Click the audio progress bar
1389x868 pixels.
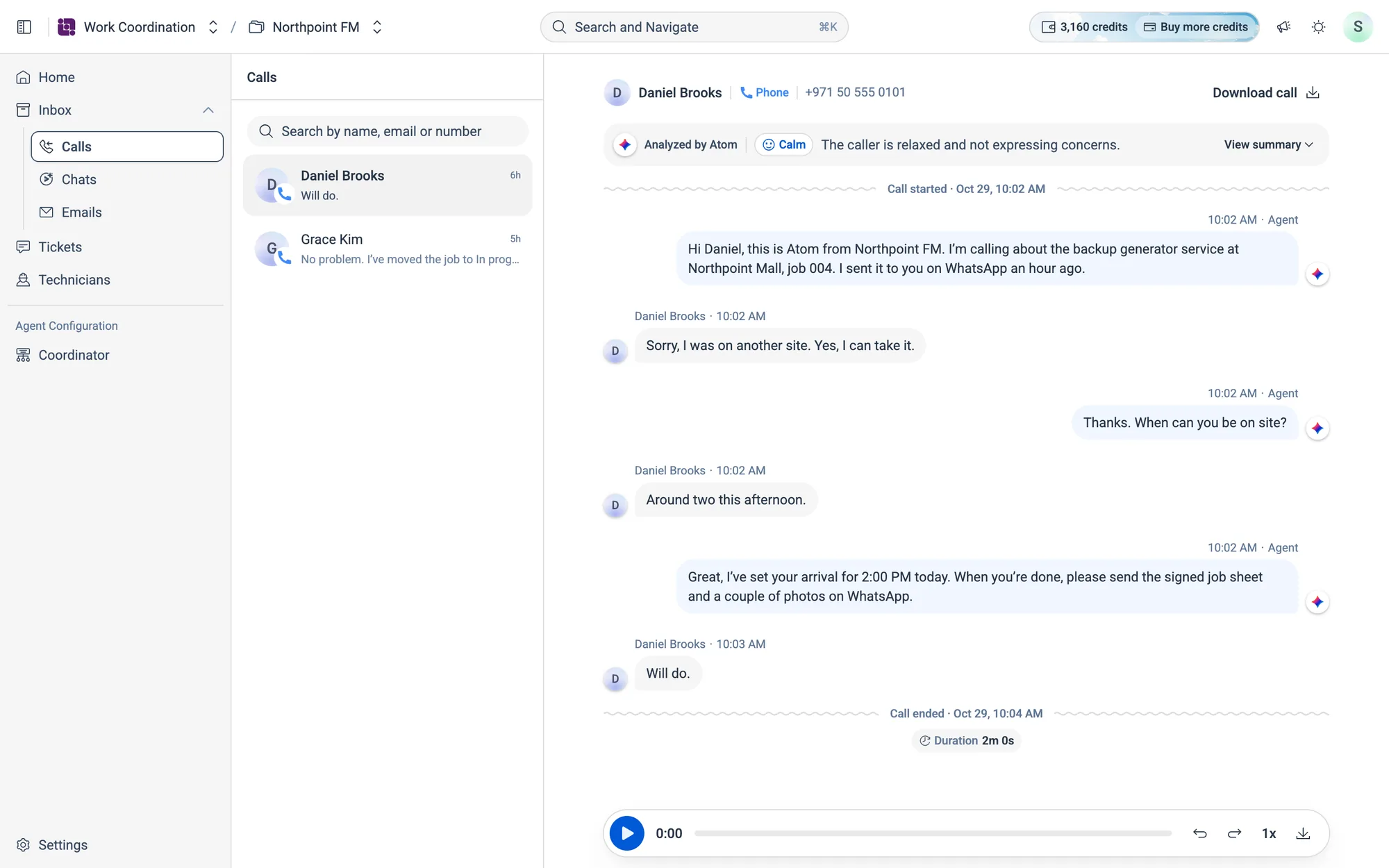933,833
